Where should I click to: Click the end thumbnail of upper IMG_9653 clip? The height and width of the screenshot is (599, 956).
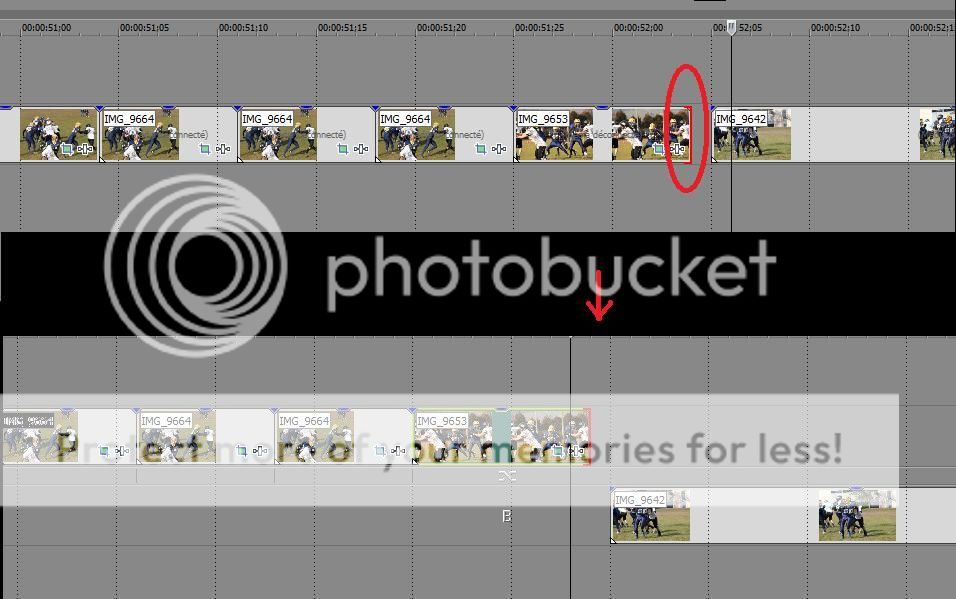651,135
